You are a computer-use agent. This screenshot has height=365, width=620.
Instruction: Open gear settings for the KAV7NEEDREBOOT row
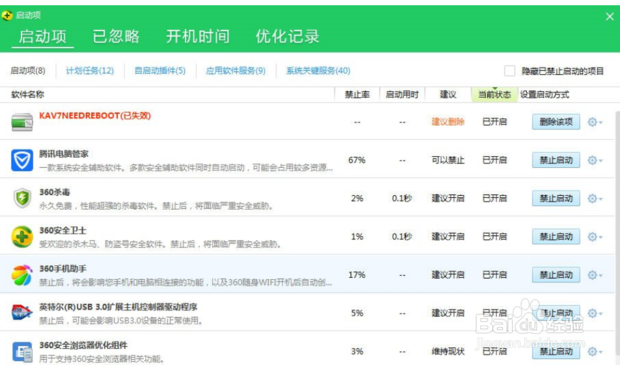(594, 122)
